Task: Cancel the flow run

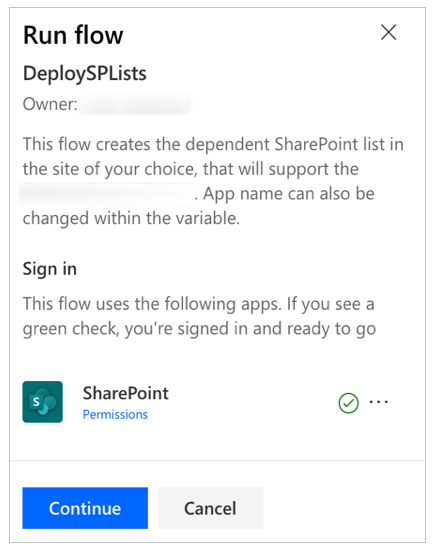Action: pyautogui.click(x=211, y=508)
